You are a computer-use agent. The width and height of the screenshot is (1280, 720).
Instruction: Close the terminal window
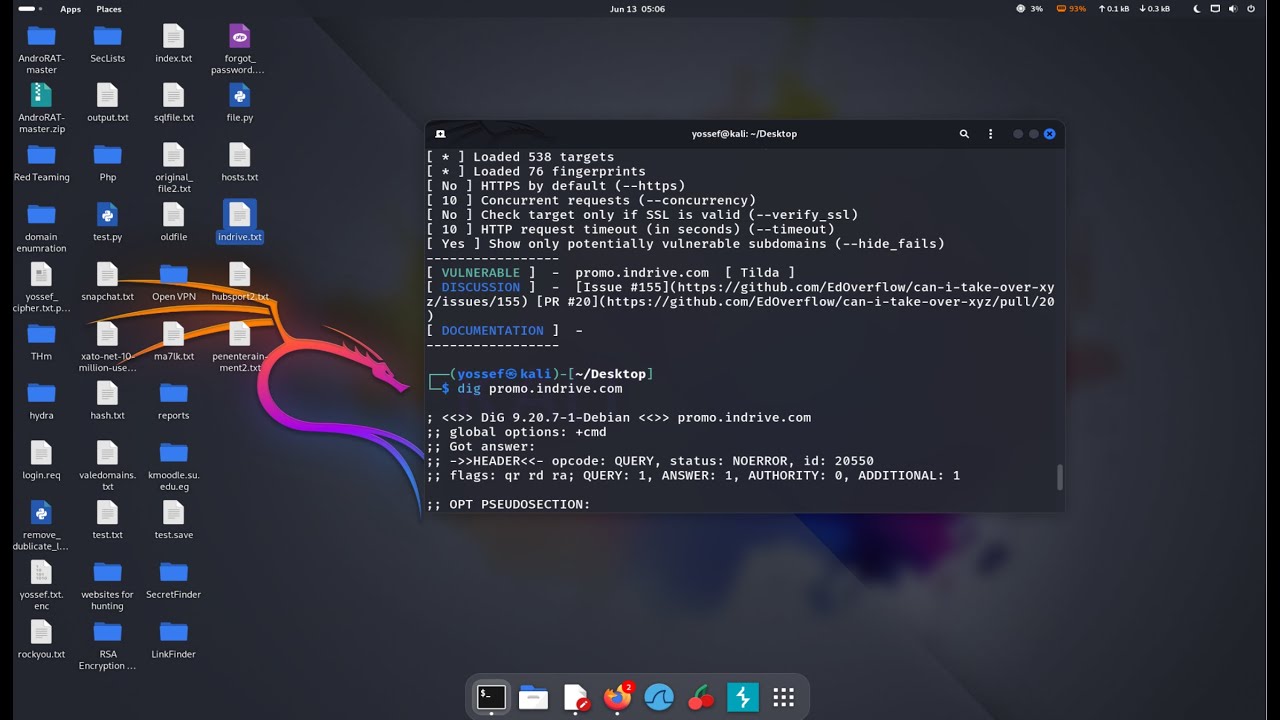coord(1049,133)
